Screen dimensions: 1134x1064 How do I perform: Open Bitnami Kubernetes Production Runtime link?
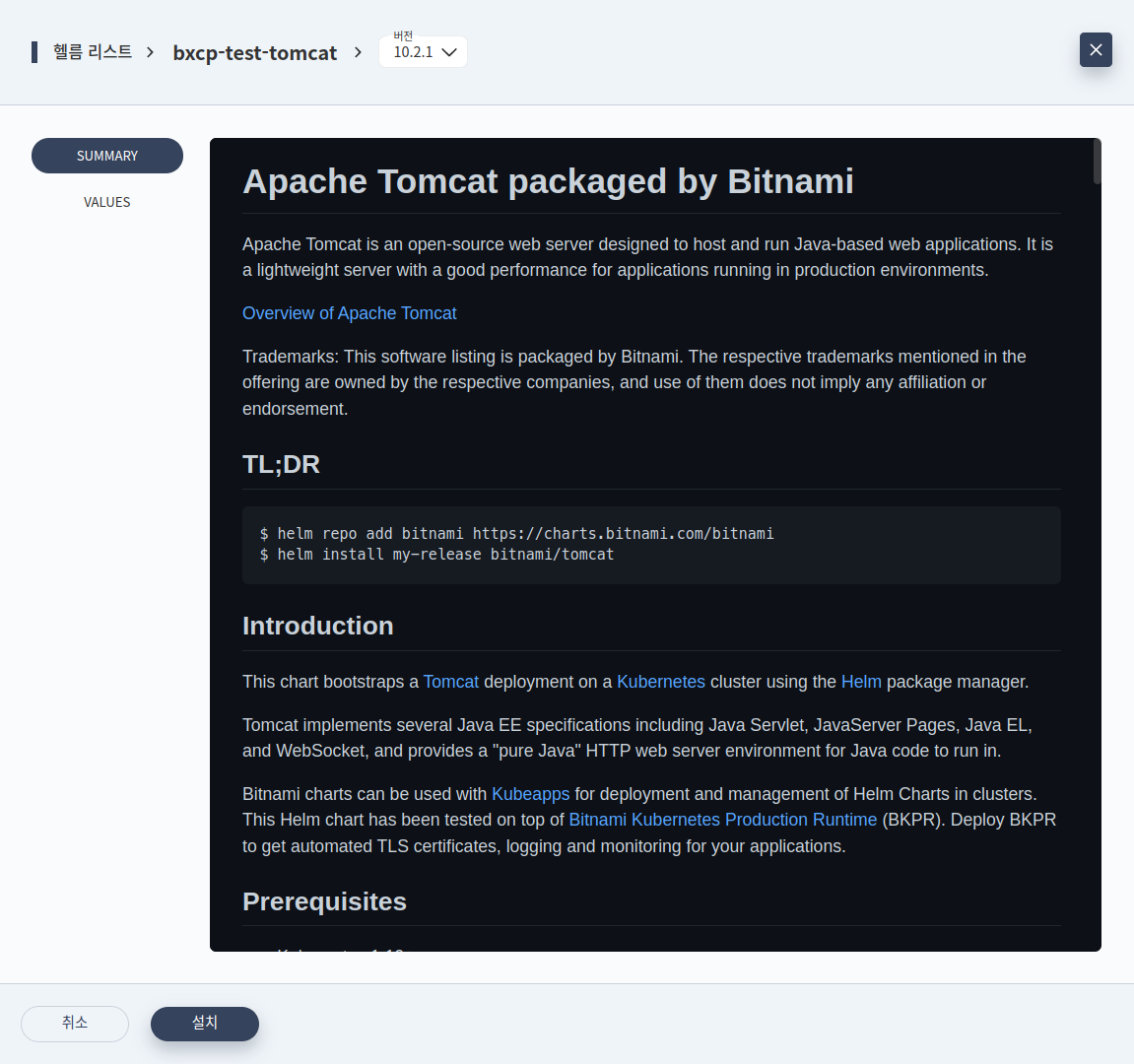click(723, 820)
